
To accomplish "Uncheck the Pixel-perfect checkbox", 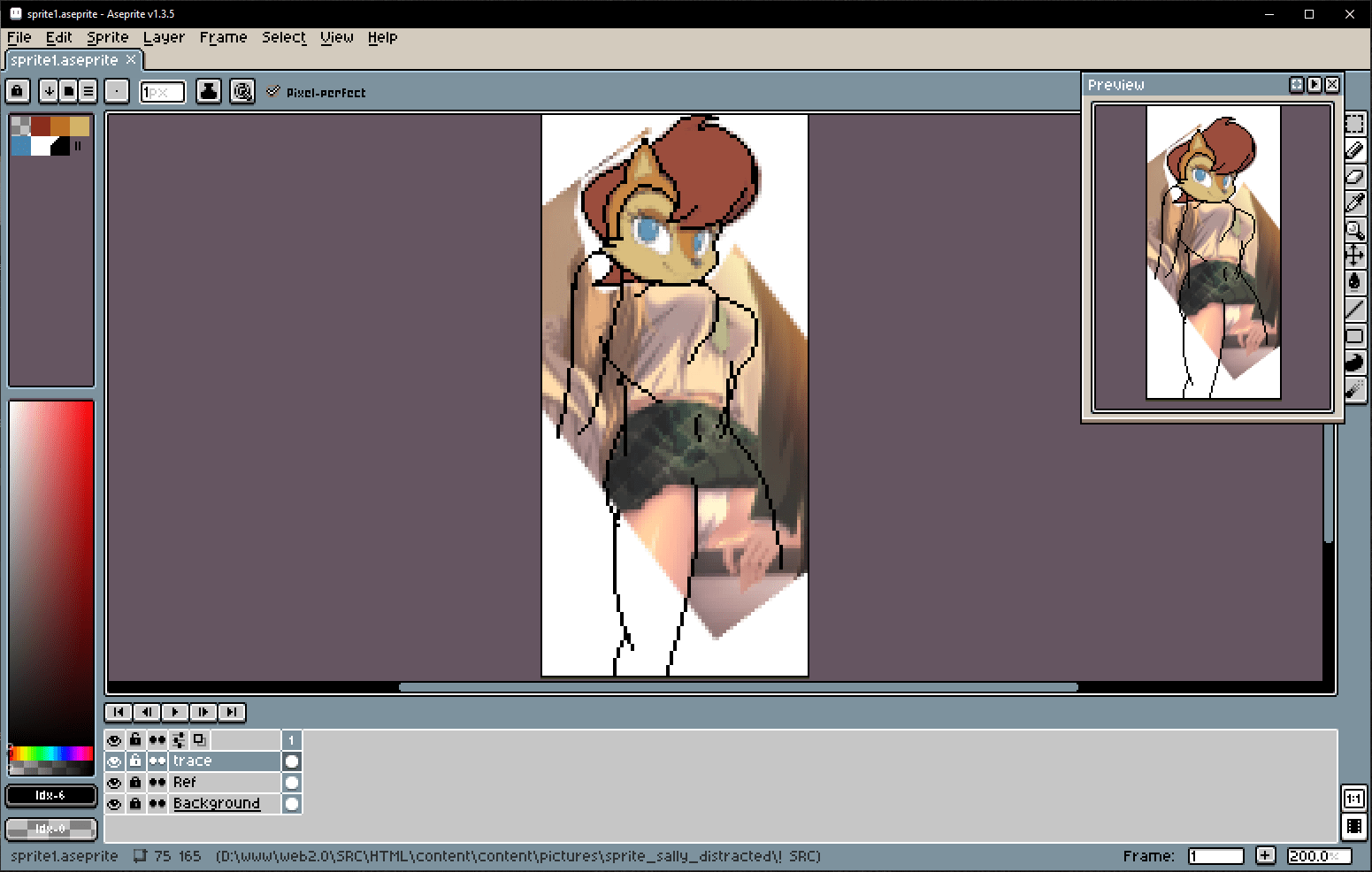I will pyautogui.click(x=273, y=91).
